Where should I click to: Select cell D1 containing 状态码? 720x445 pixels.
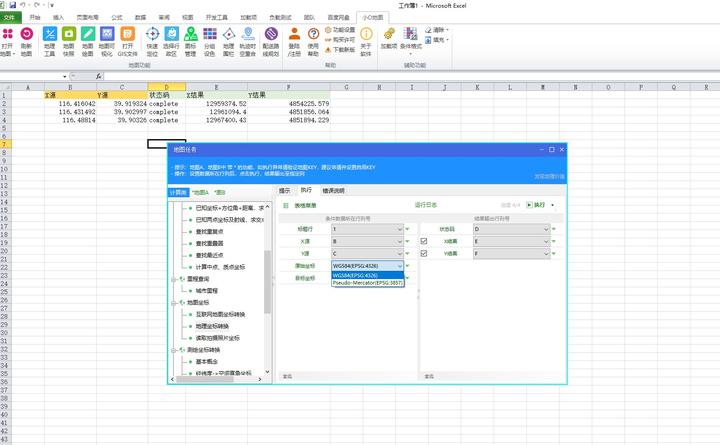[x=167, y=96]
